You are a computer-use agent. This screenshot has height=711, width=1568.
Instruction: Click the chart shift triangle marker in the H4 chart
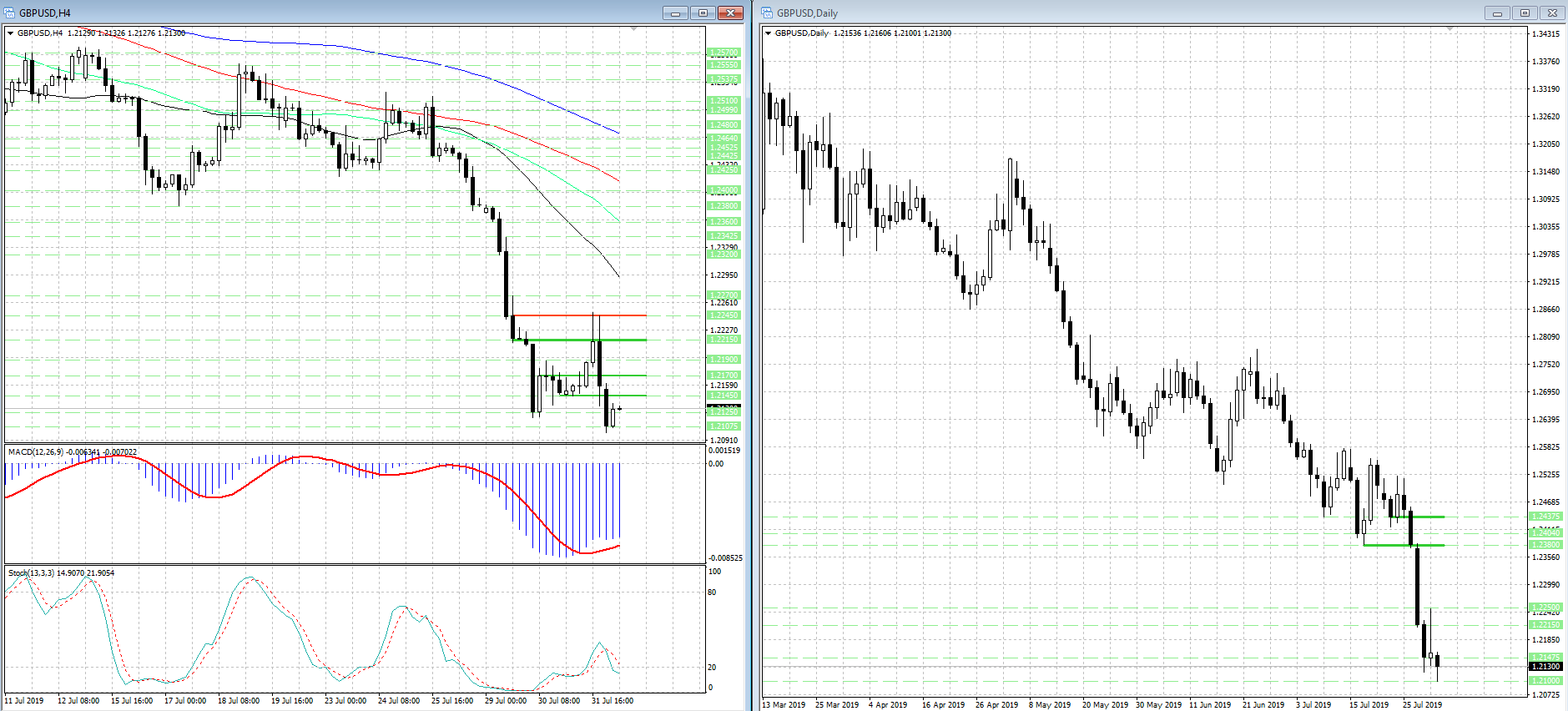634,29
